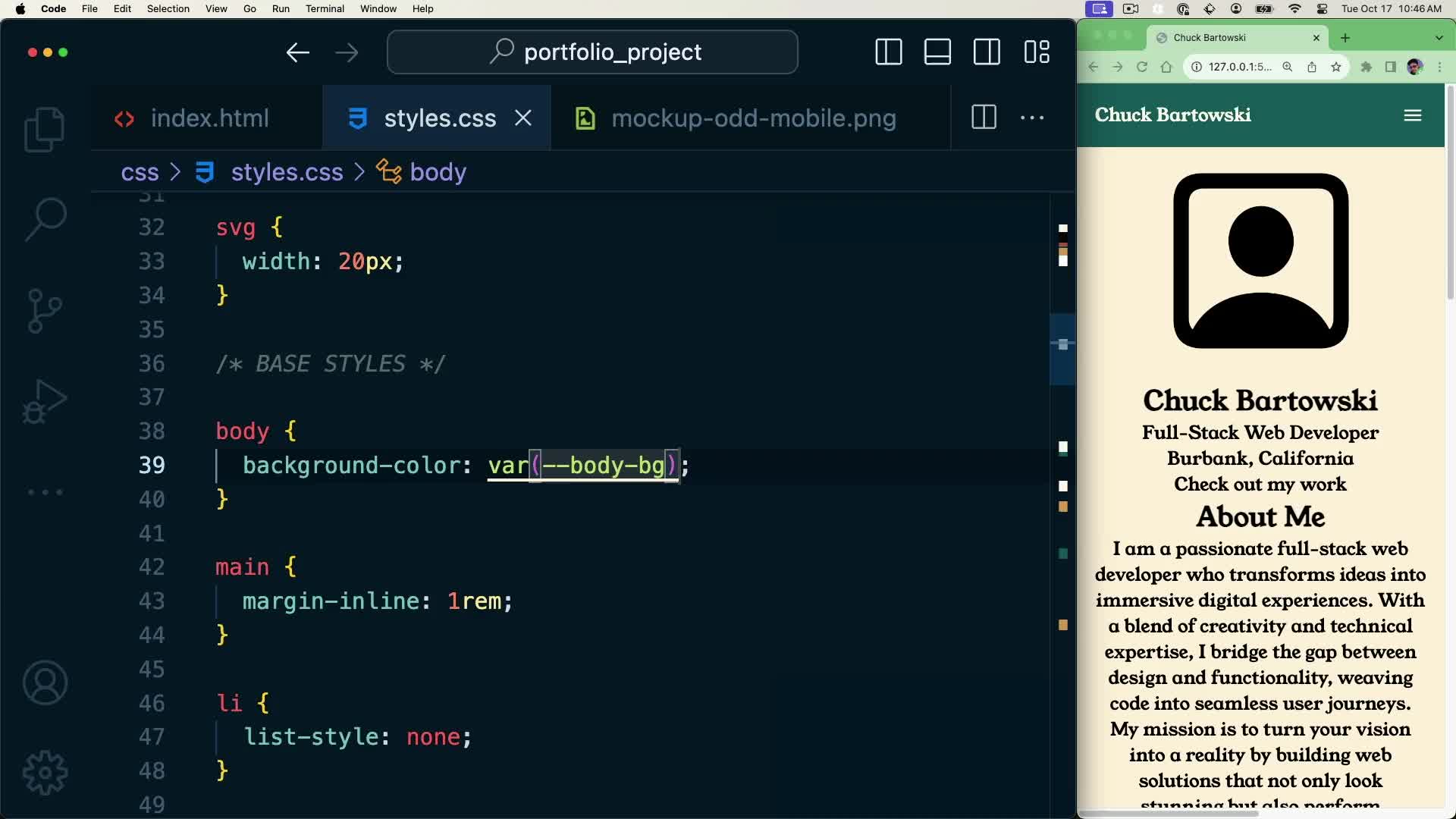1456x819 pixels.
Task: Switch to the index.html tab
Action: tap(210, 118)
